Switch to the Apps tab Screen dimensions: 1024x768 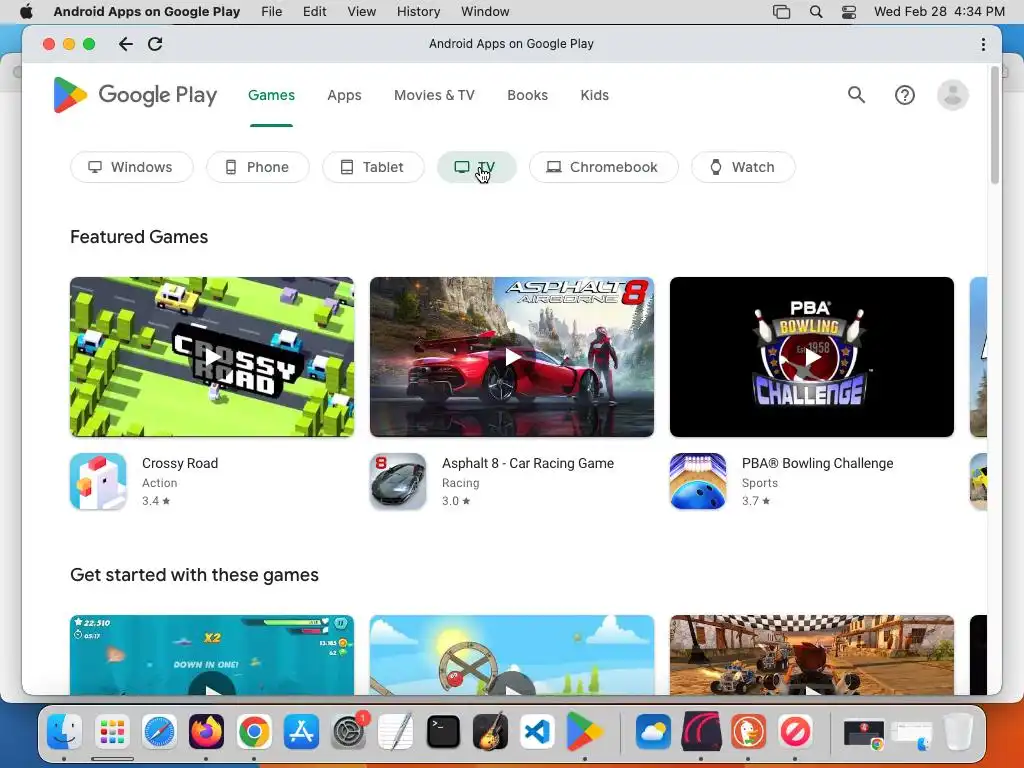click(344, 95)
